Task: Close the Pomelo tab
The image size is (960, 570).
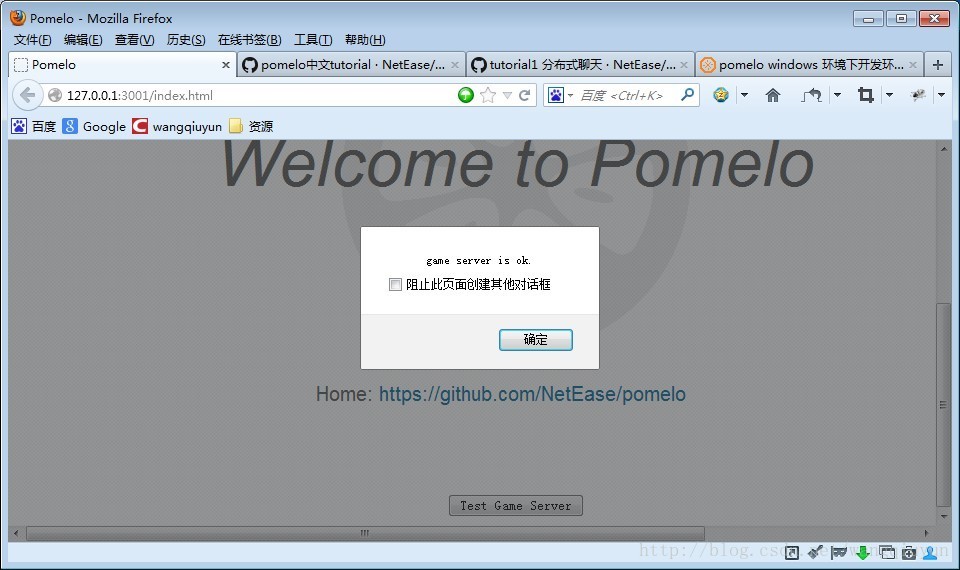Action: point(226,64)
